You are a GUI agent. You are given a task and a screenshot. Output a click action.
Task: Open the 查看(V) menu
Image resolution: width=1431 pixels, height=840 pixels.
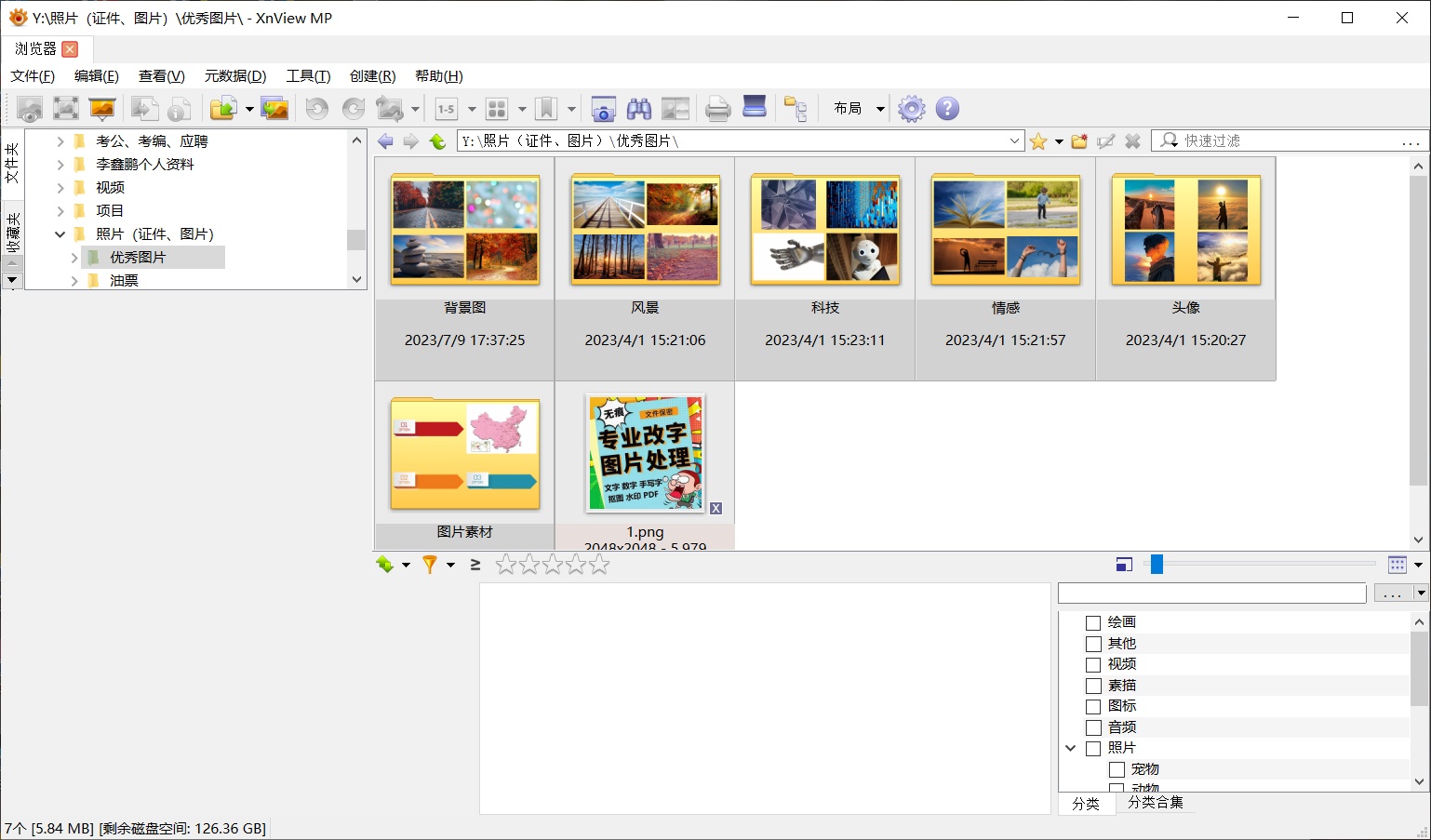162,76
